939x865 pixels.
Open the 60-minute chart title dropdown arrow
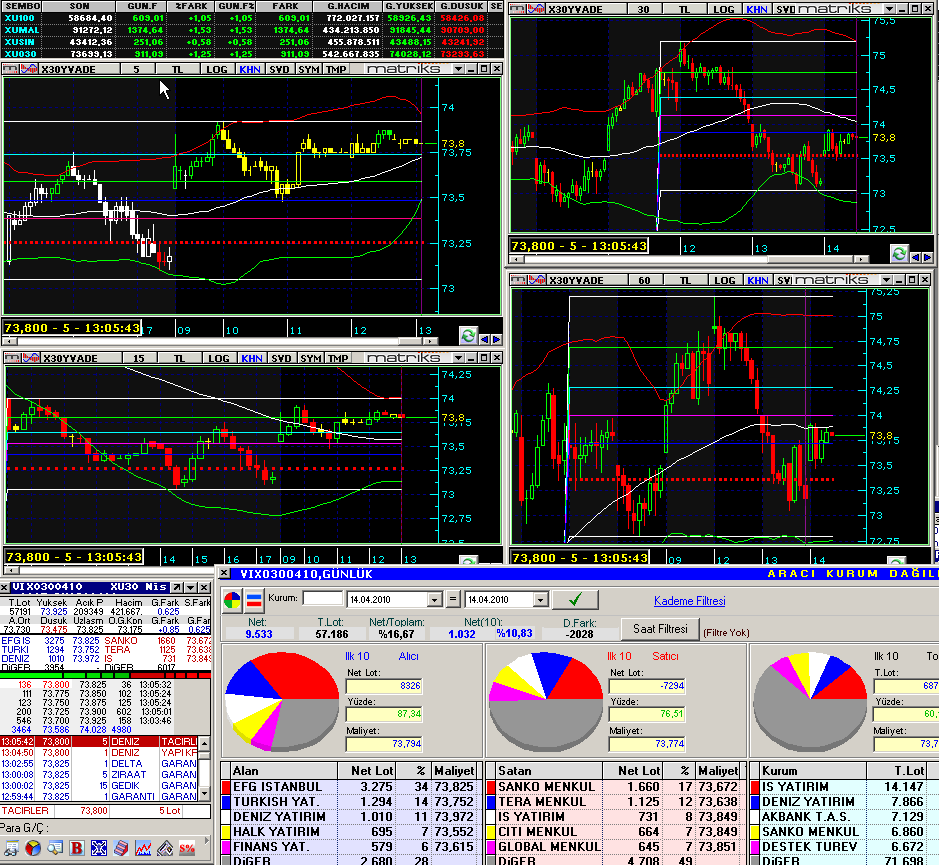coord(886,280)
